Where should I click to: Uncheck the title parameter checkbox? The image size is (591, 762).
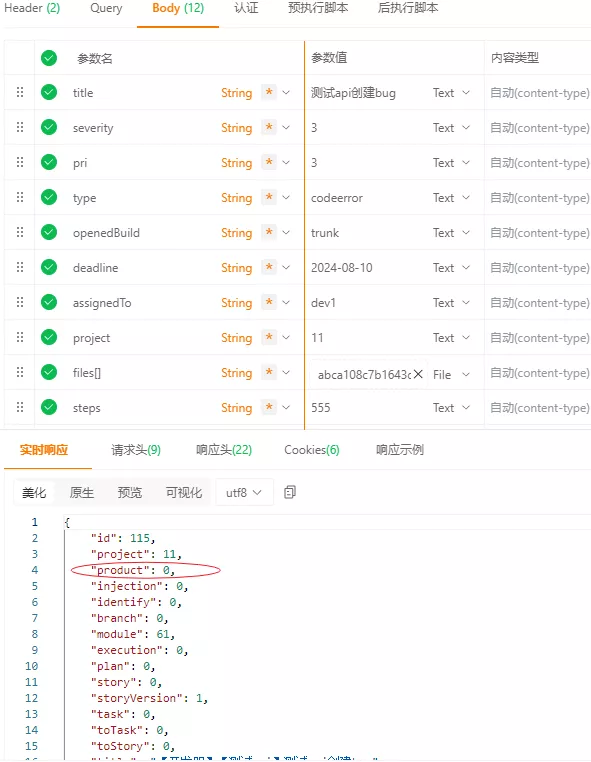[49, 92]
